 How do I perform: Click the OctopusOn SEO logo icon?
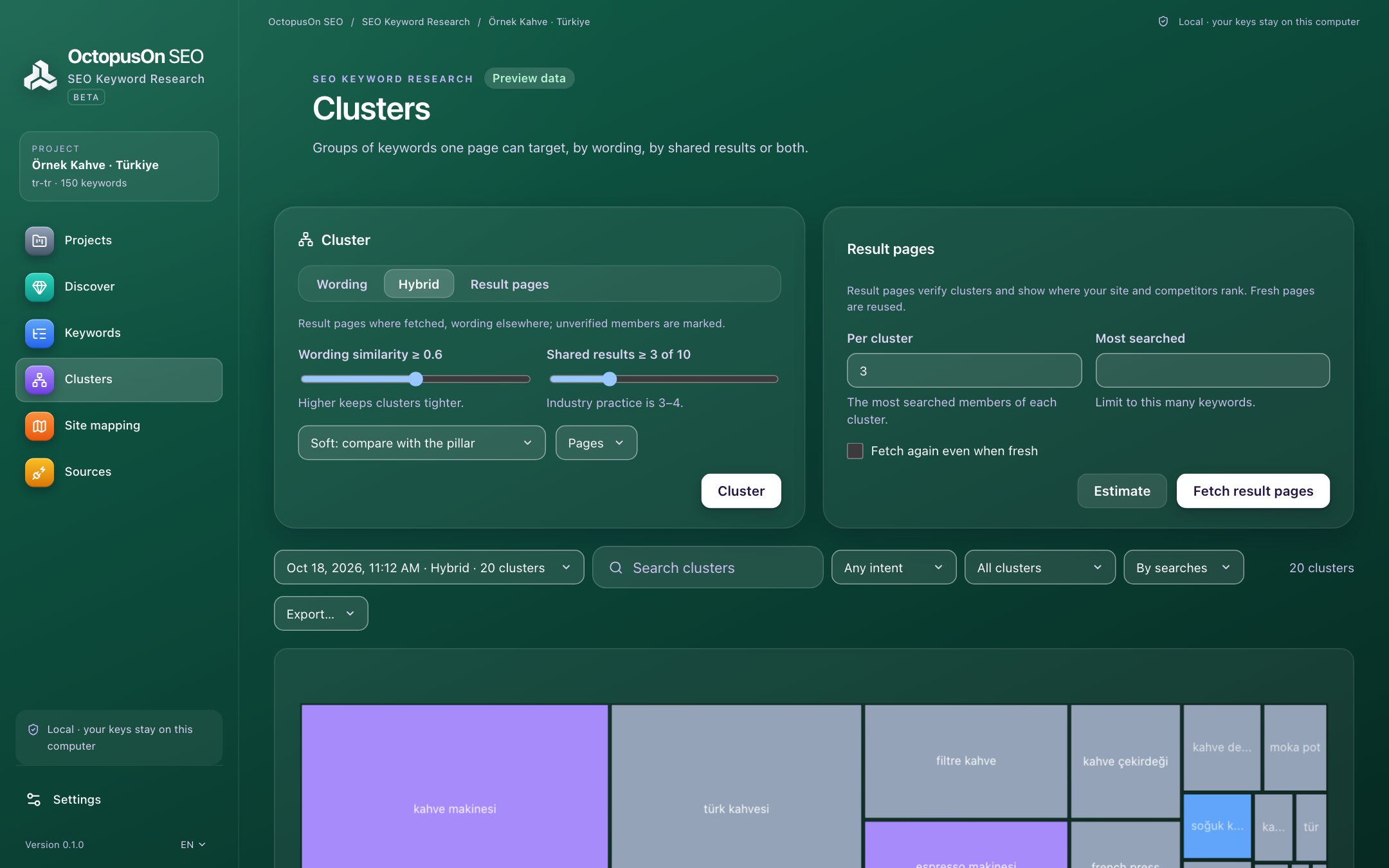tap(41, 75)
